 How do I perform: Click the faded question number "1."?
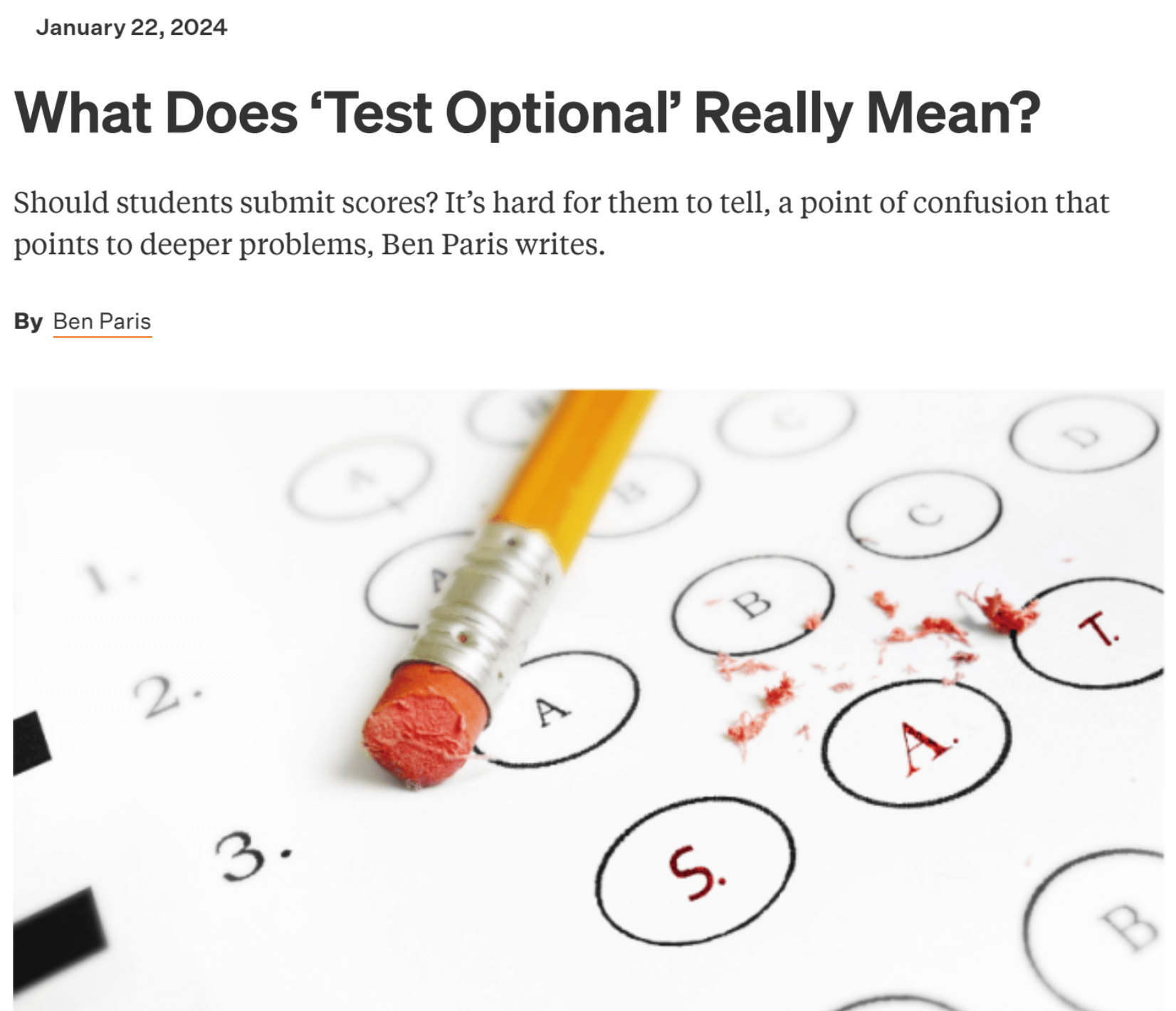pyautogui.click(x=107, y=578)
